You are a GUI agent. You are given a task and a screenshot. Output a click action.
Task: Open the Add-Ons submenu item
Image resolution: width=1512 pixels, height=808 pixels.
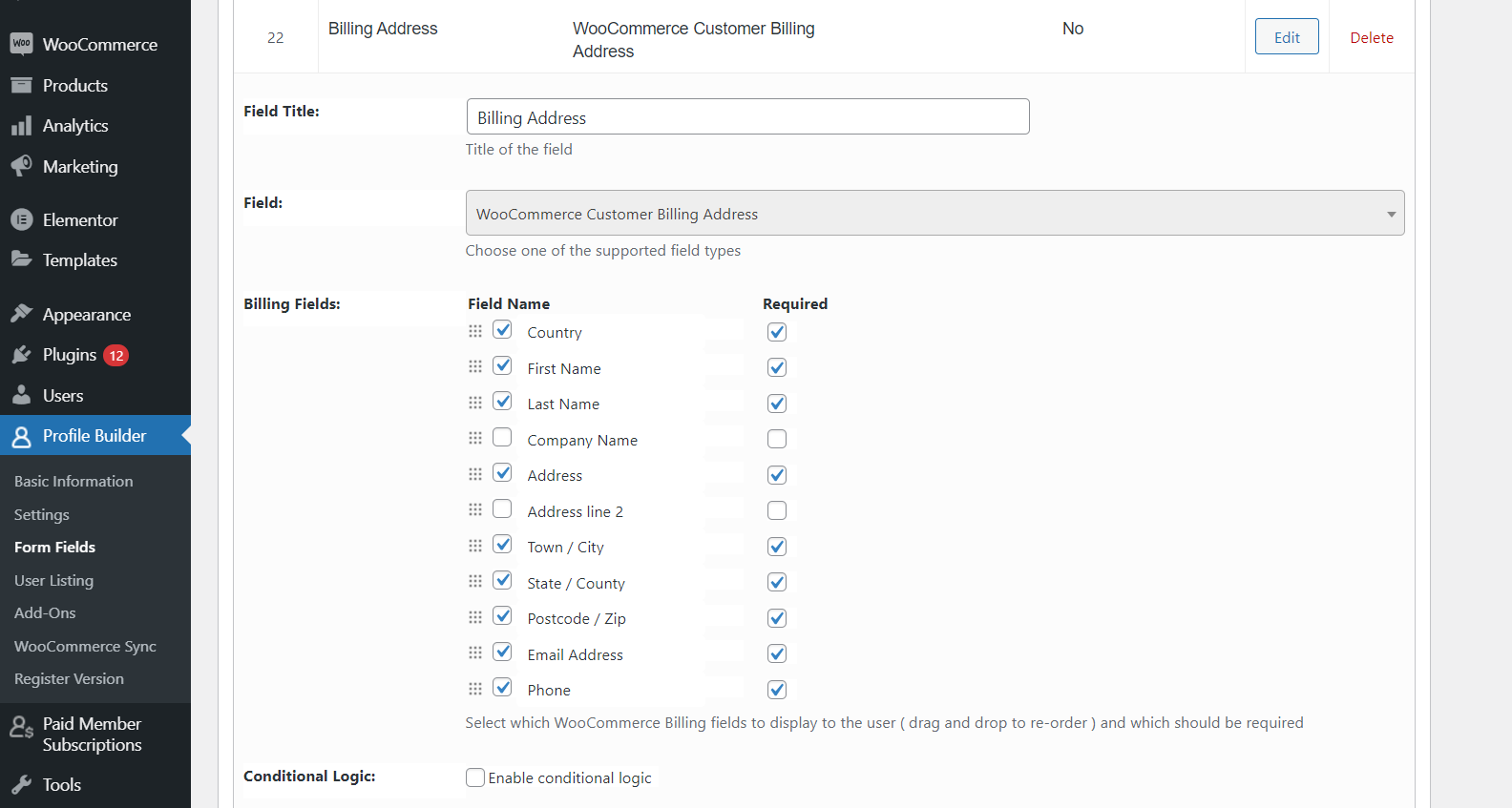click(x=45, y=613)
